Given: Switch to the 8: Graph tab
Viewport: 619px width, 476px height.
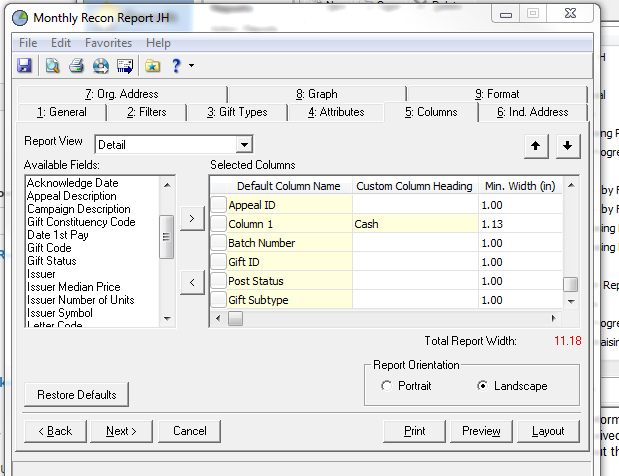Looking at the screenshot, I should (x=317, y=94).
